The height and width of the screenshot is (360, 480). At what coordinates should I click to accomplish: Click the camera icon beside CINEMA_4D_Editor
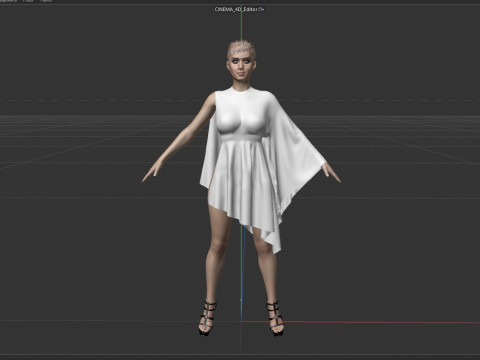click(261, 10)
